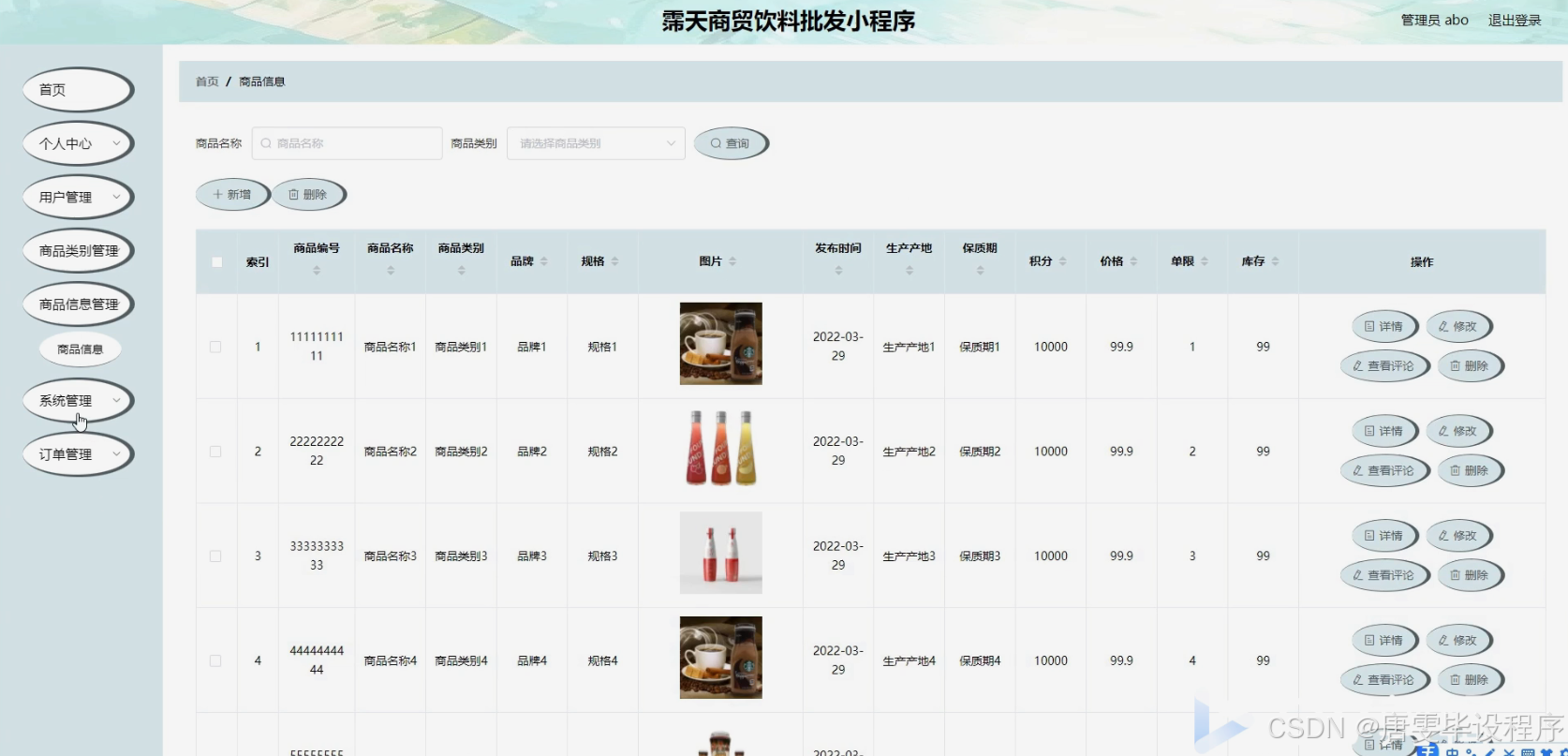This screenshot has width=1568, height=756.
Task: Open 查看评论 for 商品名称4 row
Action: point(1383,680)
